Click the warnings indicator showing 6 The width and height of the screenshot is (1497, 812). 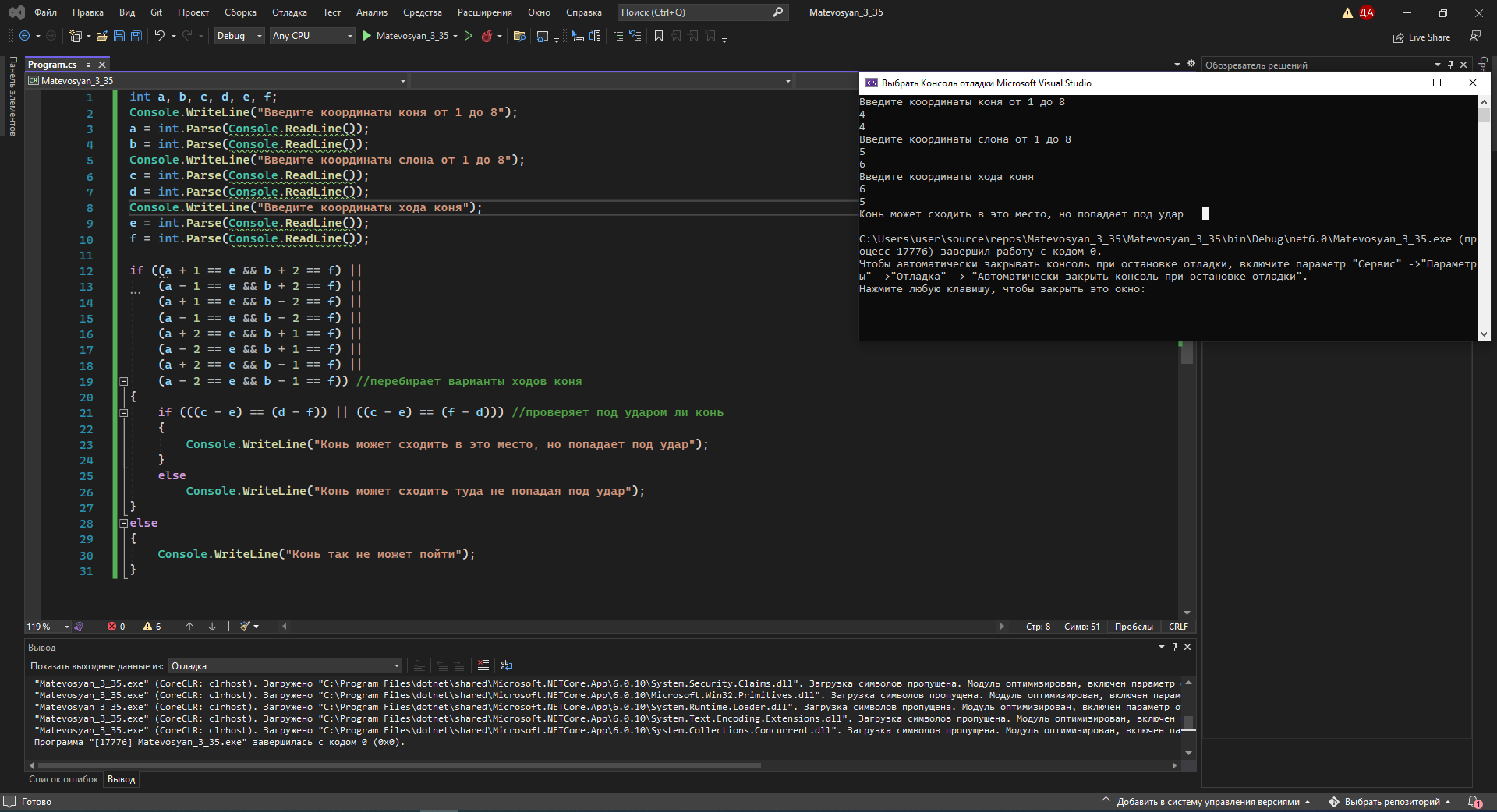click(152, 627)
